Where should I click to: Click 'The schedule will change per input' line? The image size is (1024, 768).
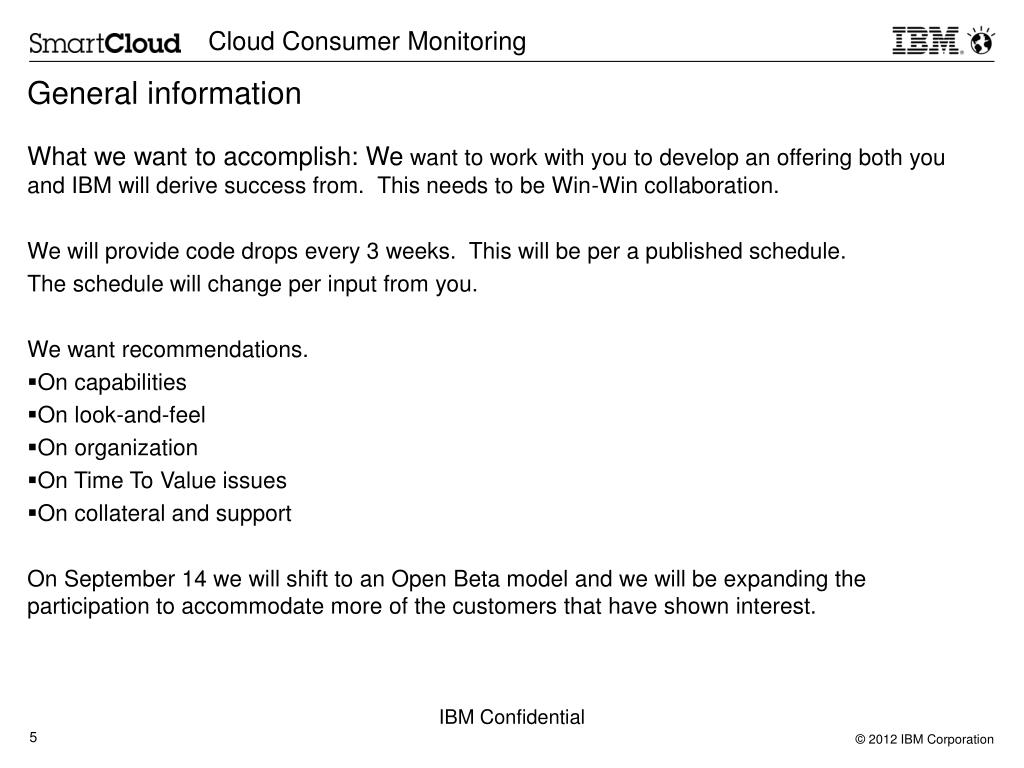tap(252, 284)
